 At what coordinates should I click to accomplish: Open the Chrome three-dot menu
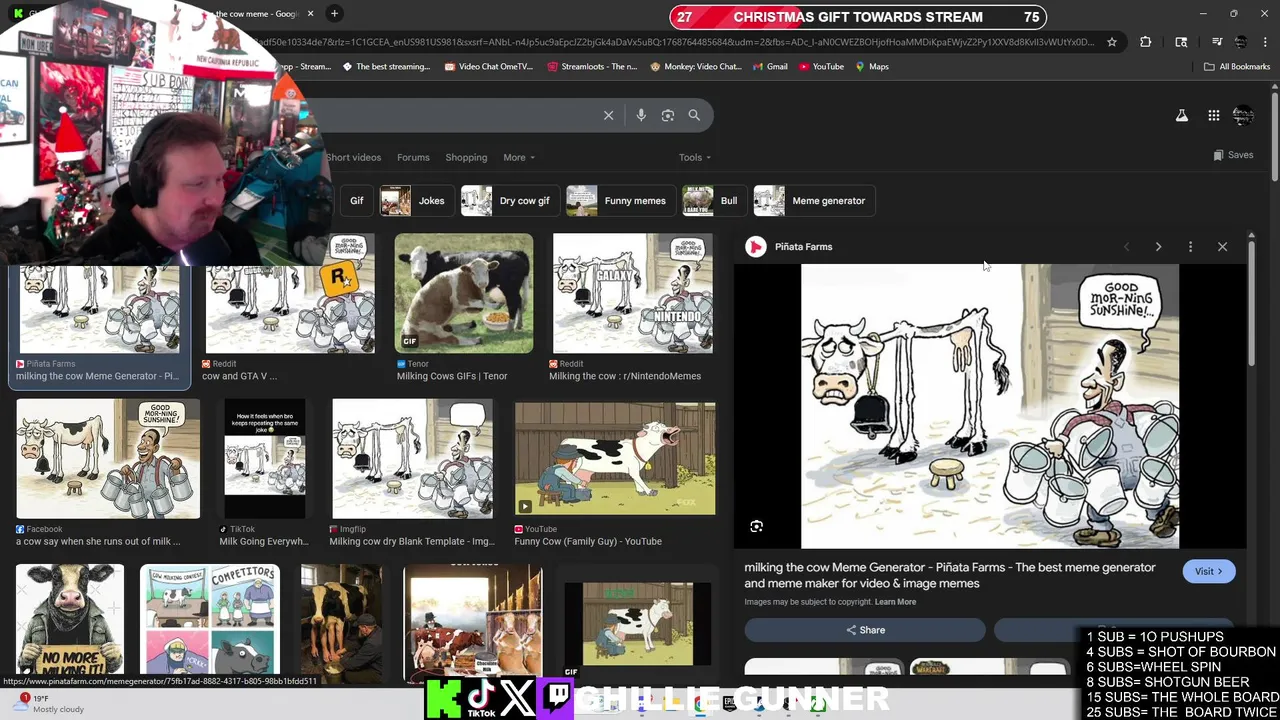(1265, 42)
